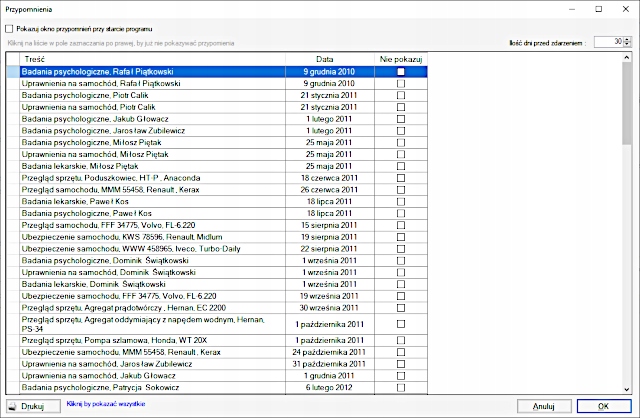Increase days-before-event with up spinner arrow

[x=627, y=39]
